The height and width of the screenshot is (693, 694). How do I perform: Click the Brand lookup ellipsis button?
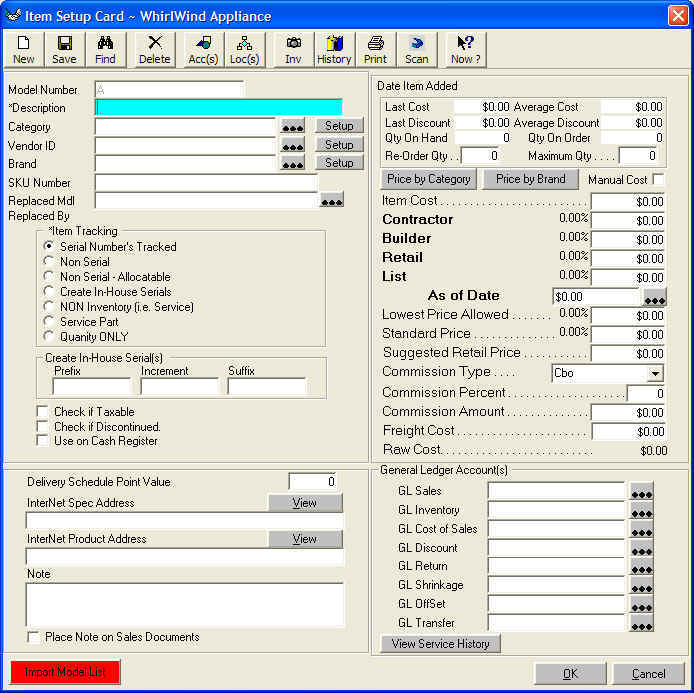pos(293,163)
